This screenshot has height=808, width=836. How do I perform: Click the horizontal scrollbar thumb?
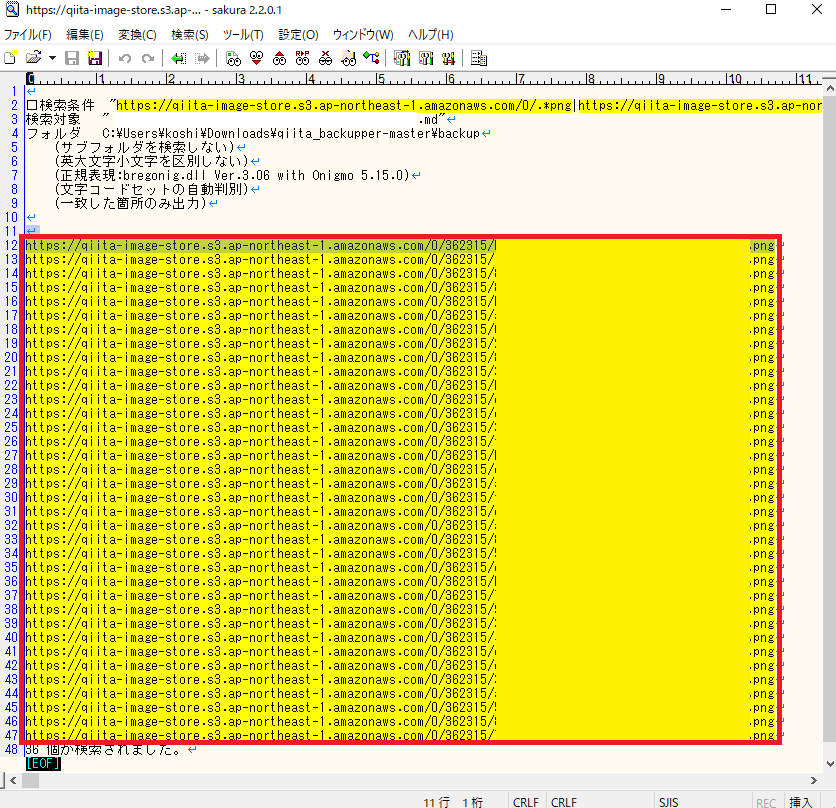[x=30, y=780]
